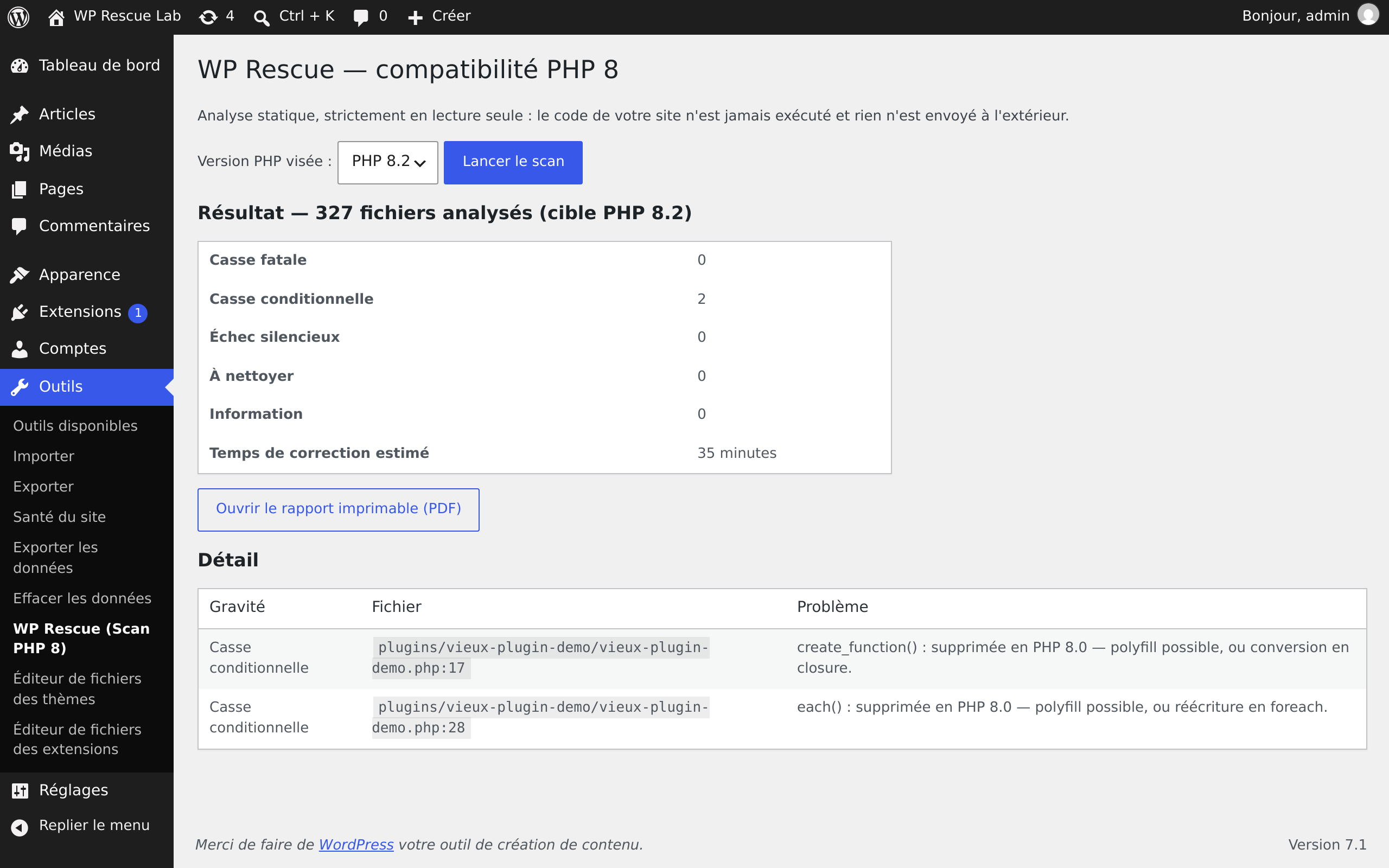Screen dimensions: 1389x868
Task: Open the Exporter submenu item
Action: coord(43,487)
